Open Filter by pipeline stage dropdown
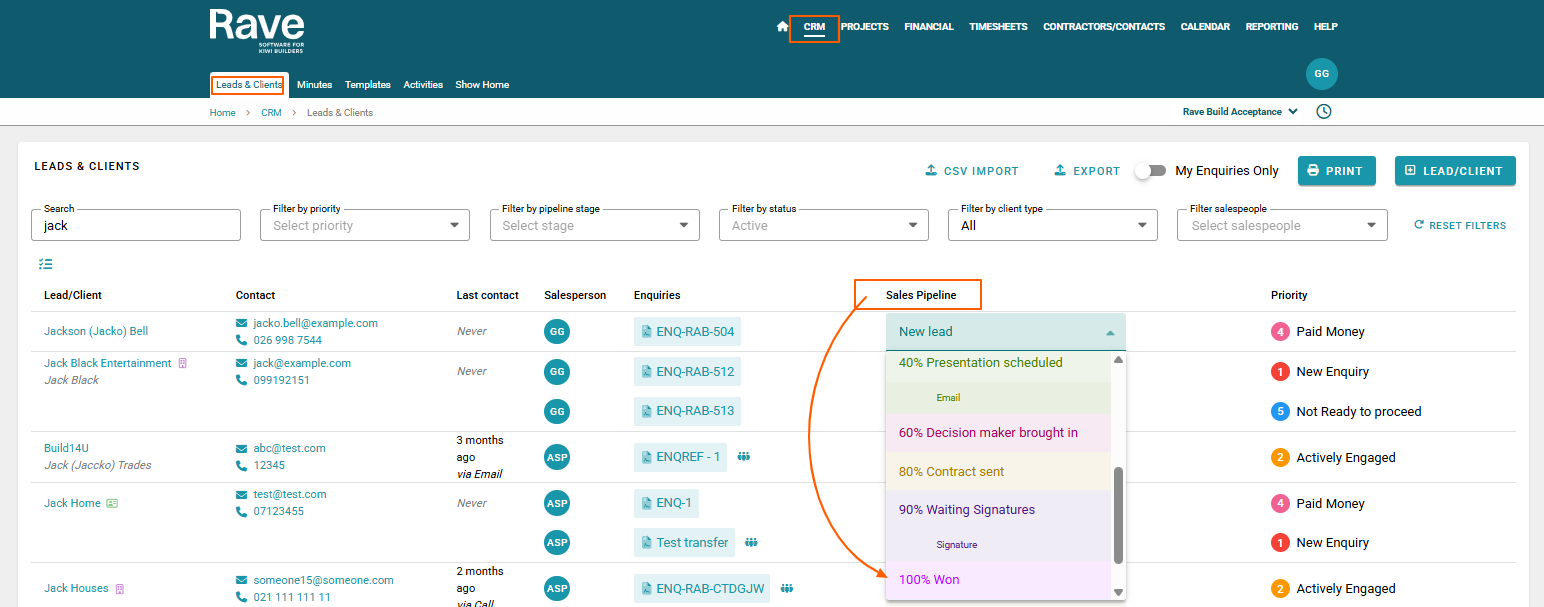This screenshot has height=607, width=1544. pos(594,225)
